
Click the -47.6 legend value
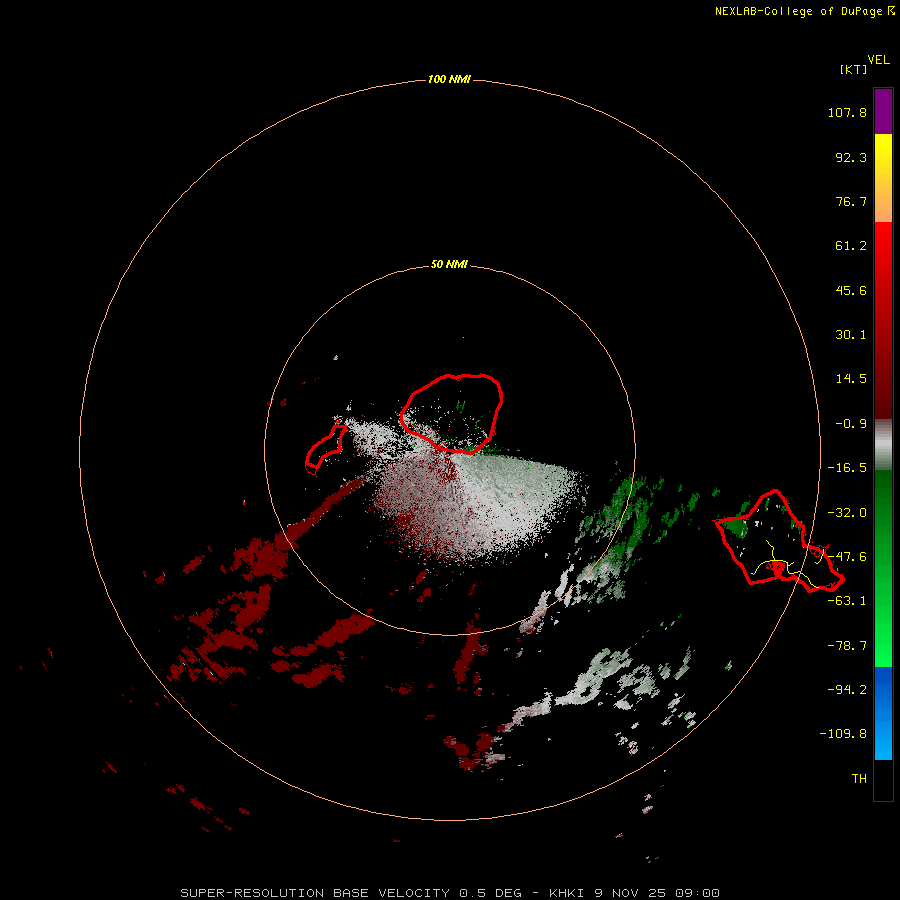(x=847, y=557)
